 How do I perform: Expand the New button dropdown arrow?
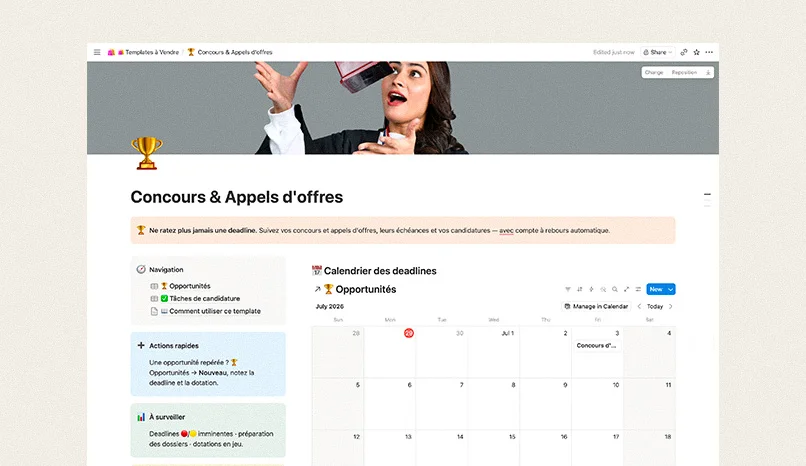click(670, 289)
